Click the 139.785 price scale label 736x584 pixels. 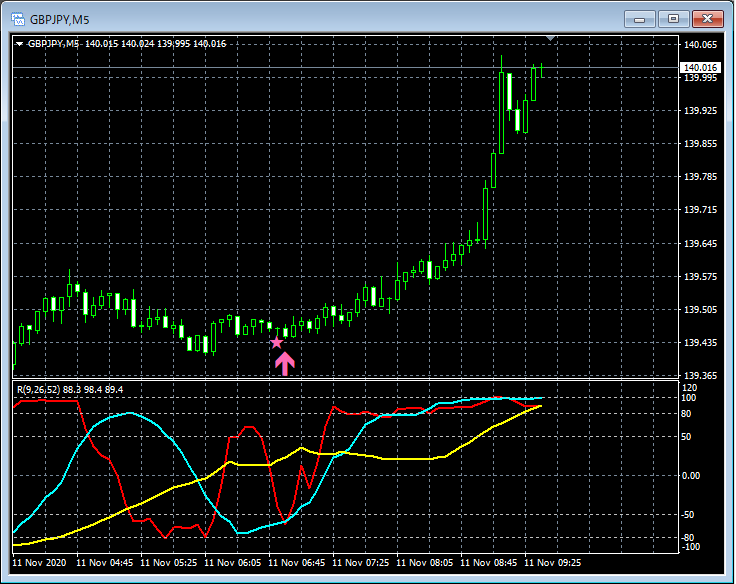click(x=700, y=177)
